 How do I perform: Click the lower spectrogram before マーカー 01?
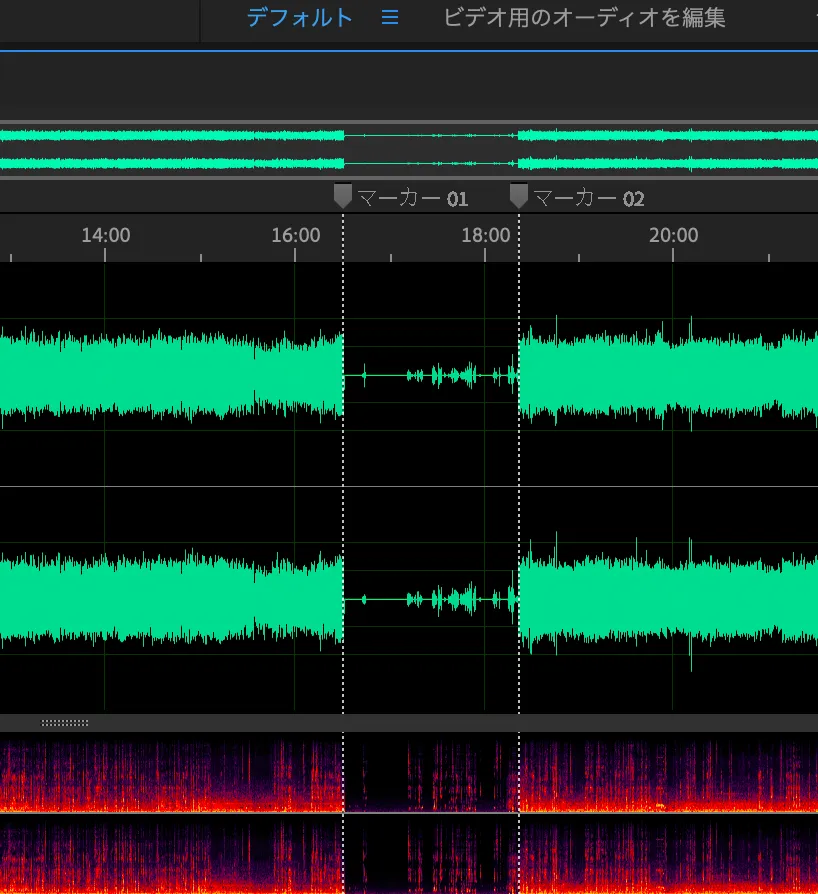[170, 855]
